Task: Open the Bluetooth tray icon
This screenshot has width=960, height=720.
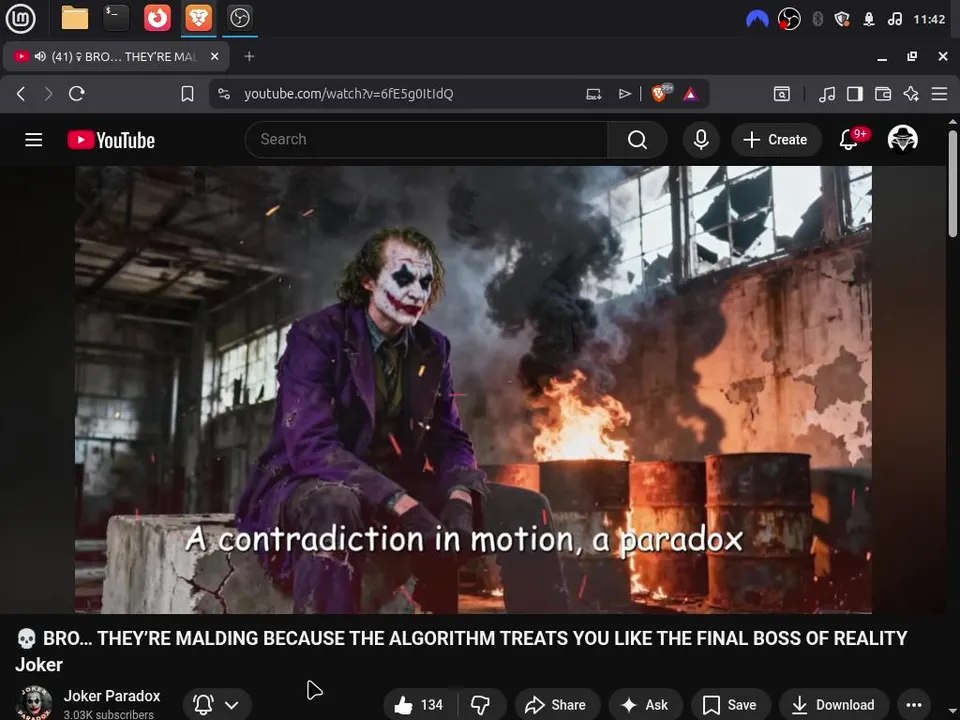Action: coord(817,20)
